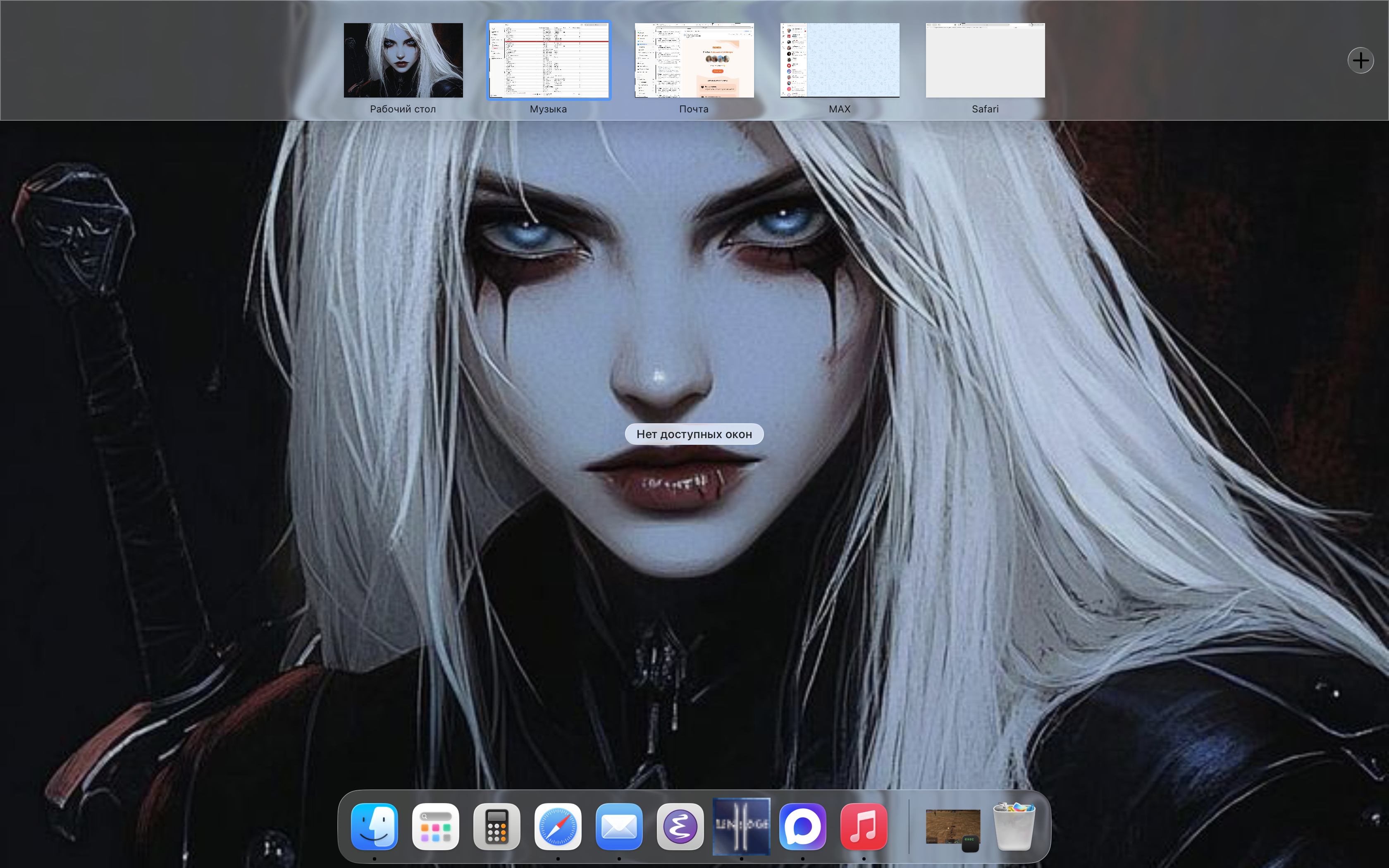
Task: Click the Музыка space label
Action: coord(548,109)
